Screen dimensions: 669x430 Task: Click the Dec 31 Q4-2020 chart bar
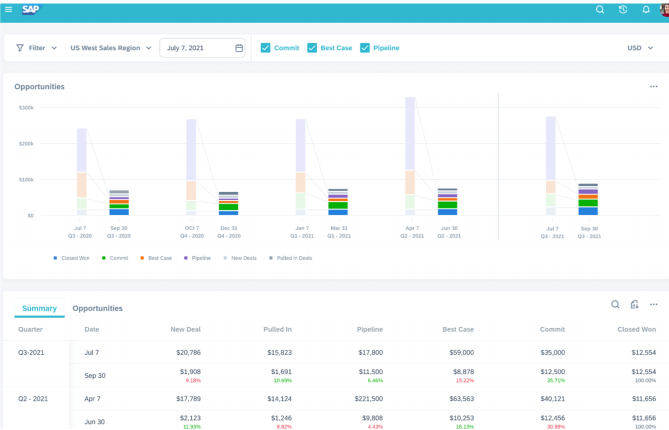pyautogui.click(x=229, y=203)
